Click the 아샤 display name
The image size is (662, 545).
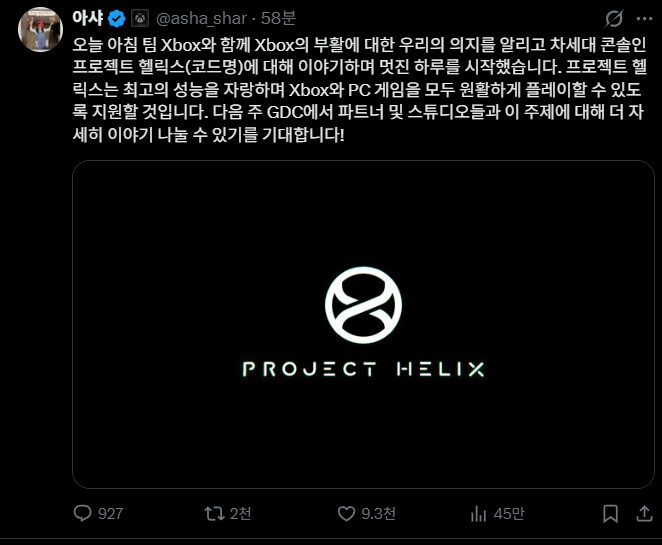88,18
